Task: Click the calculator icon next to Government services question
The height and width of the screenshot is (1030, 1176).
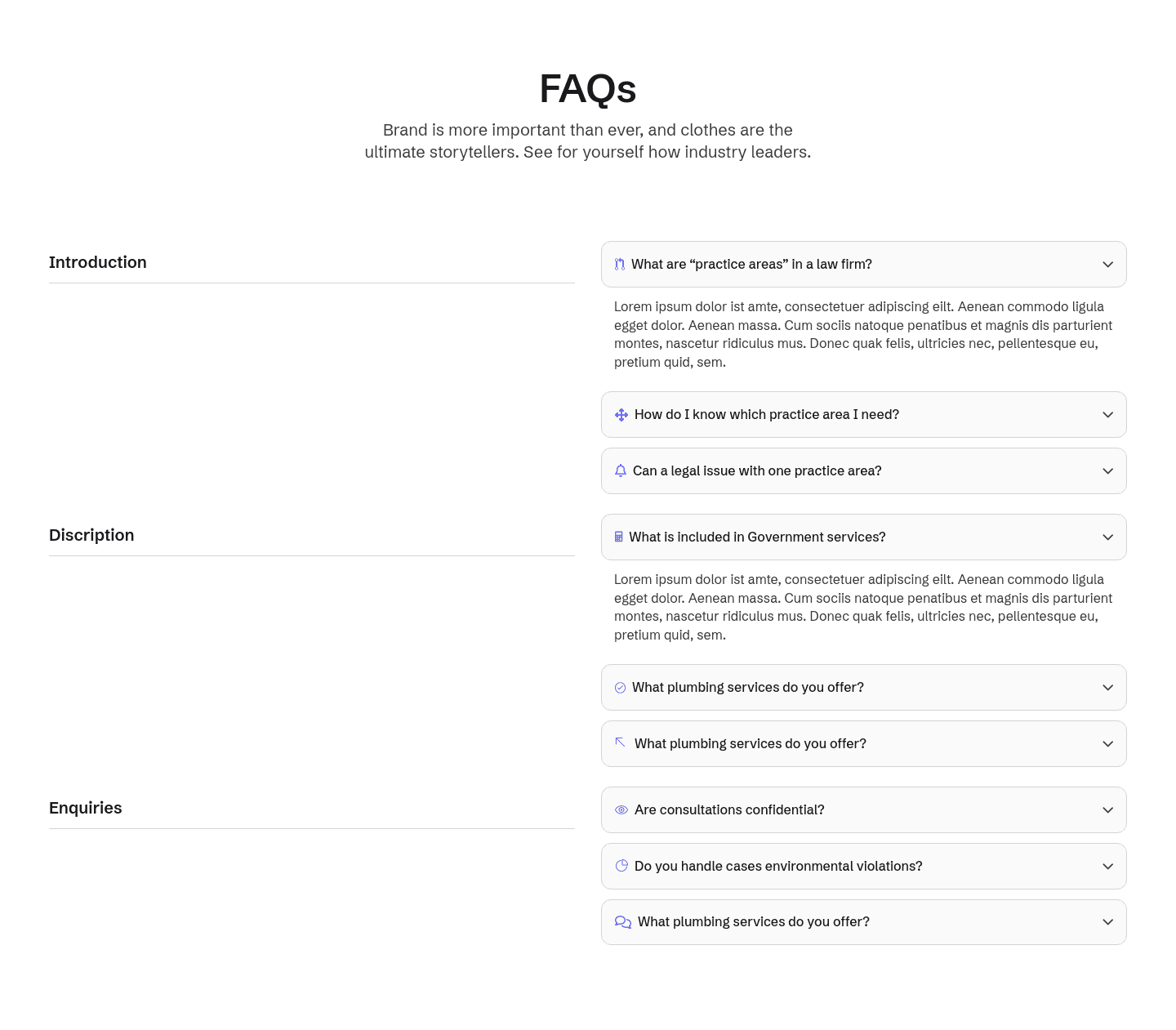Action: click(x=618, y=537)
